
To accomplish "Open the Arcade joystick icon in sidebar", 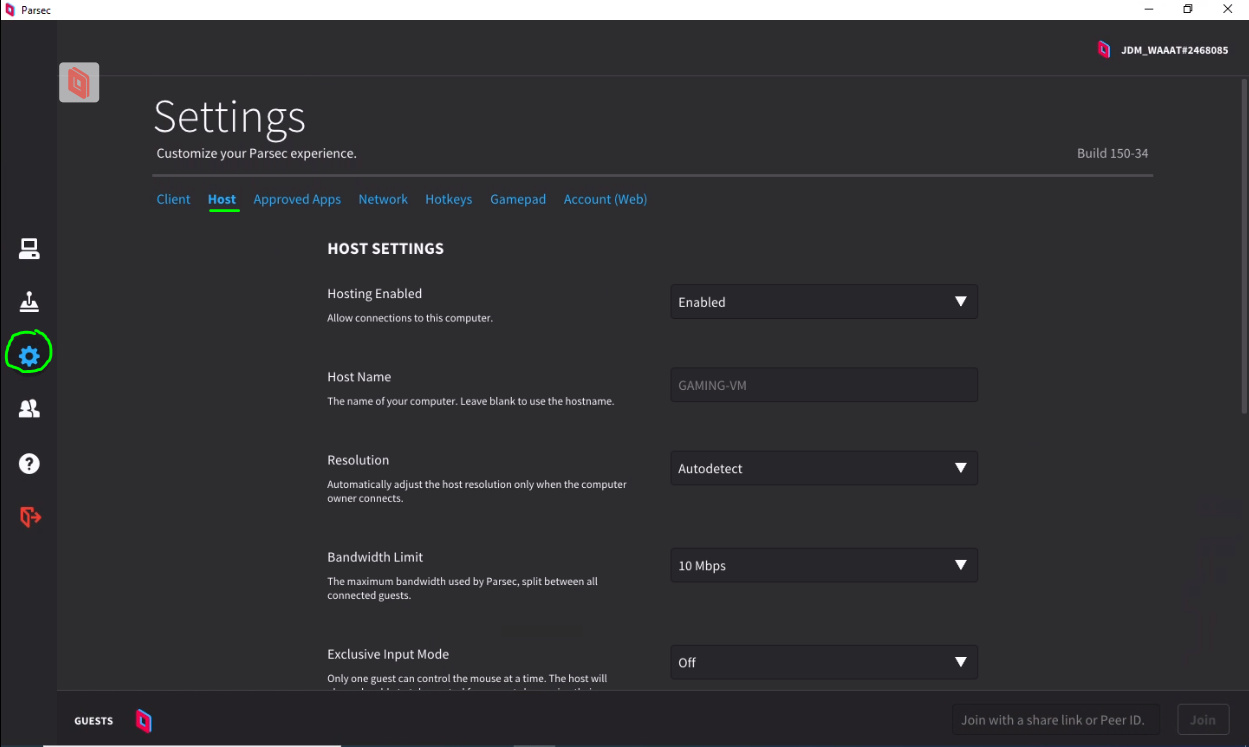I will point(29,302).
